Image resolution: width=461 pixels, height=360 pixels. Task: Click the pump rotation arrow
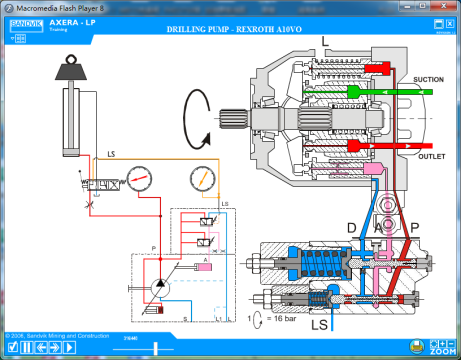tap(197, 119)
